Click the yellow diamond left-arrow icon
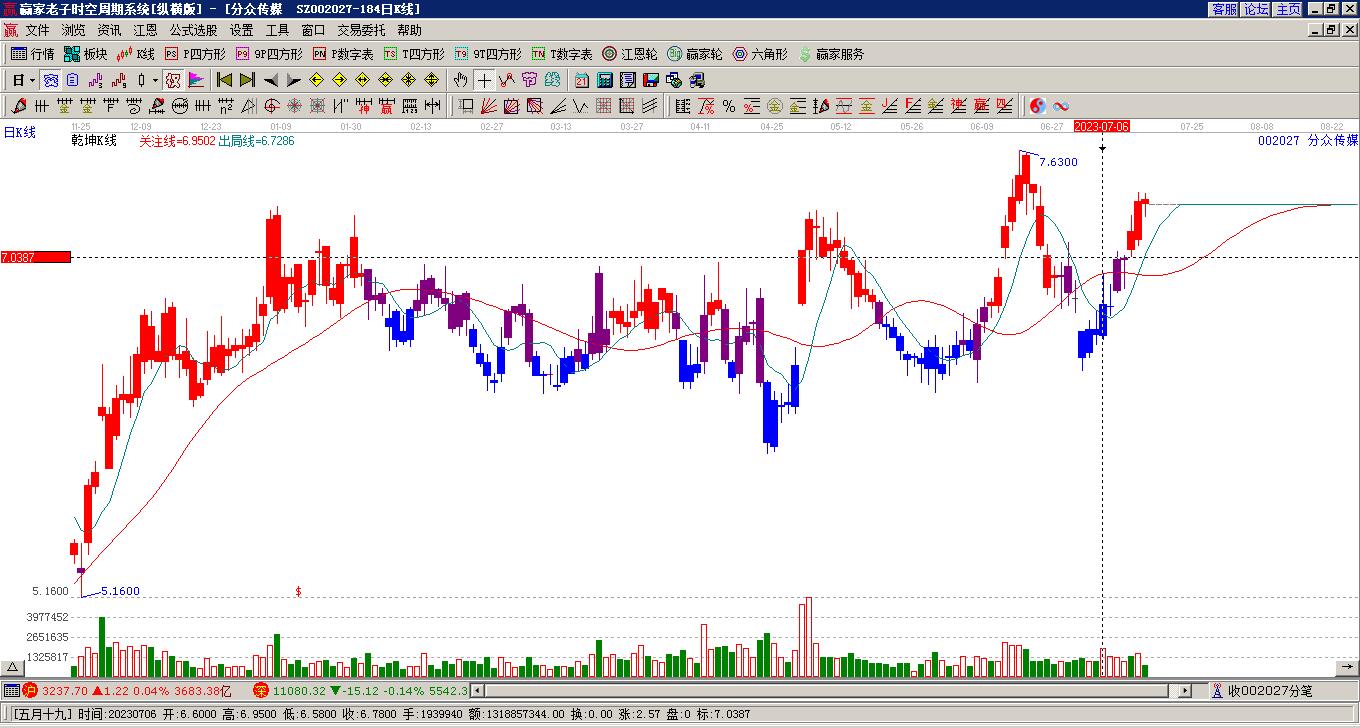 (317, 80)
